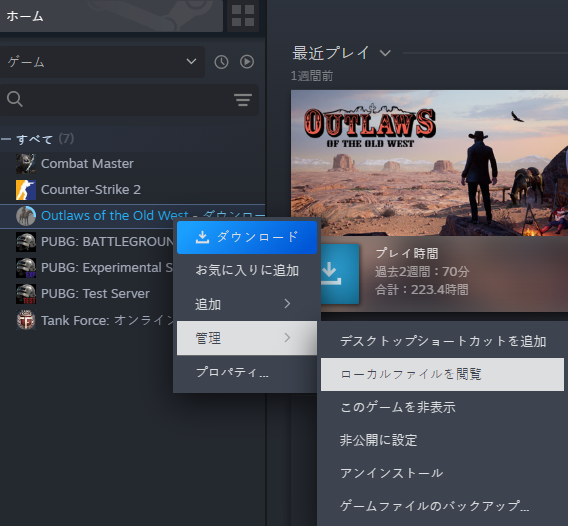The image size is (568, 526).
Task: Select お気に入りに追加 menu entry
Action: coord(247,271)
